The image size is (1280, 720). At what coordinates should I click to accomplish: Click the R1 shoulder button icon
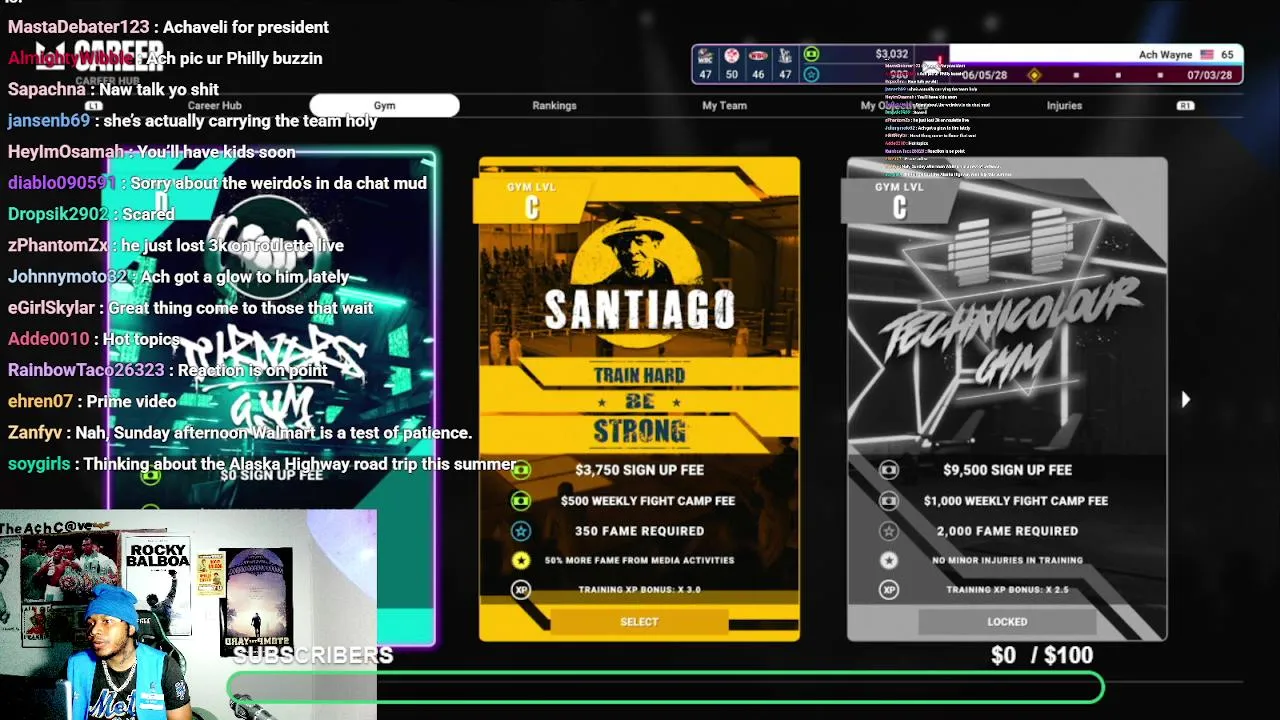(1185, 105)
